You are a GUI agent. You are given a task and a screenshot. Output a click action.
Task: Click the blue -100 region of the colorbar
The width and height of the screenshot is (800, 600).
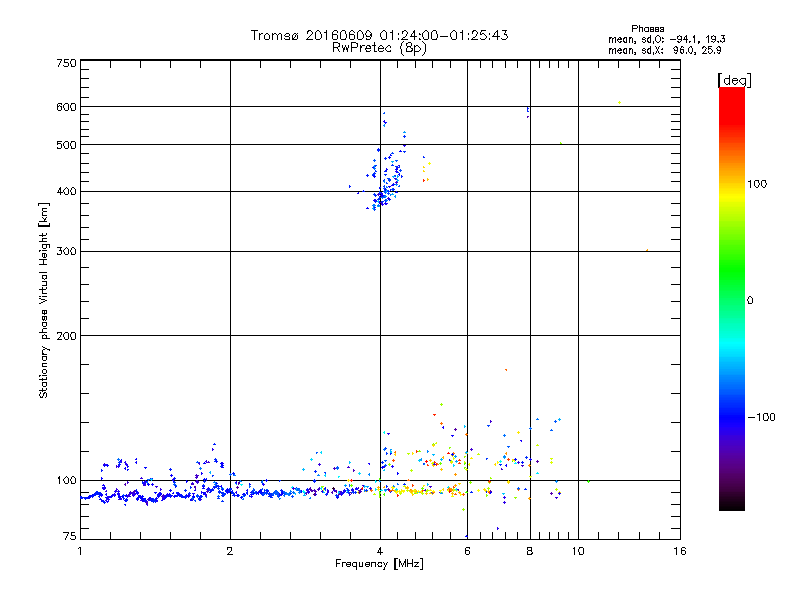(732, 416)
